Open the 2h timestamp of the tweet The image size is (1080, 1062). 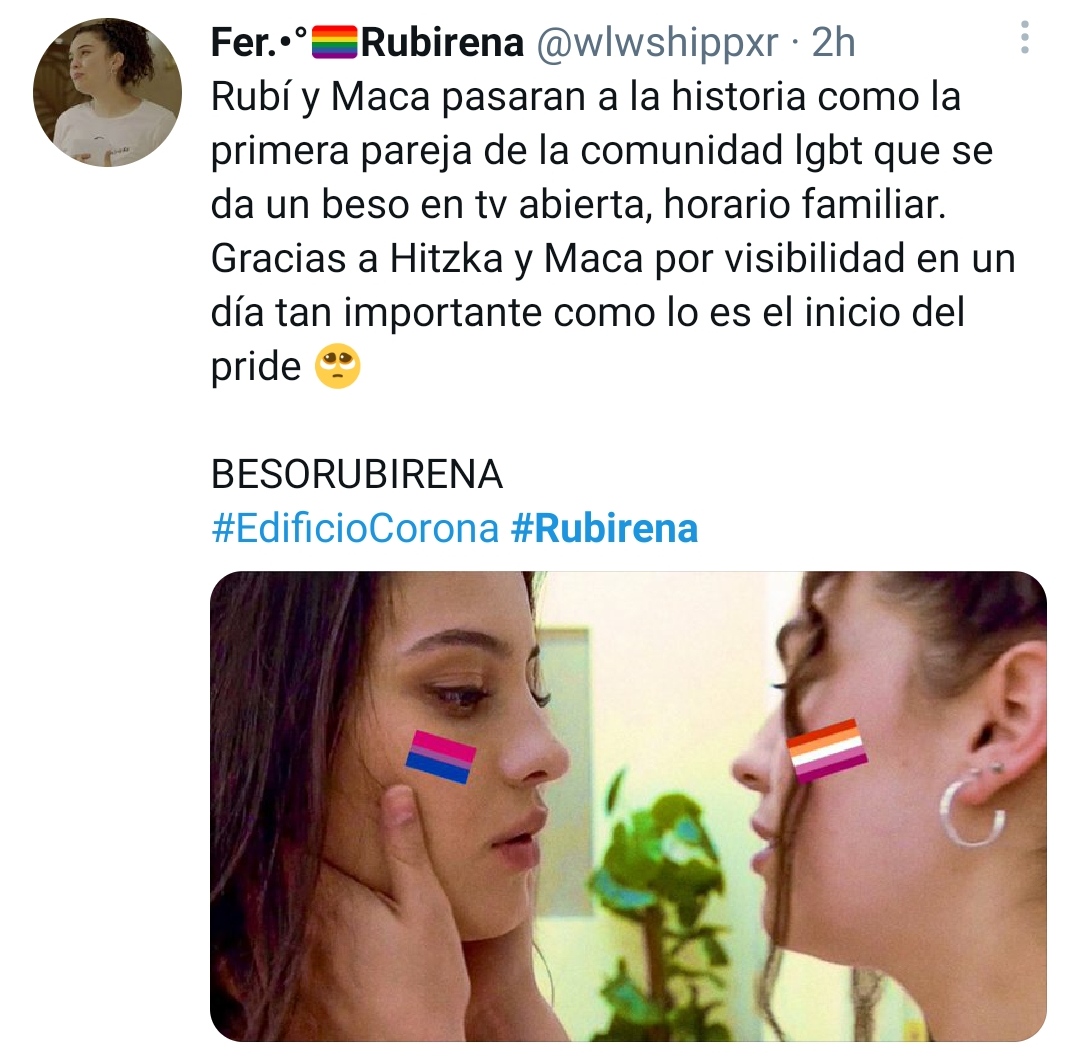(833, 43)
